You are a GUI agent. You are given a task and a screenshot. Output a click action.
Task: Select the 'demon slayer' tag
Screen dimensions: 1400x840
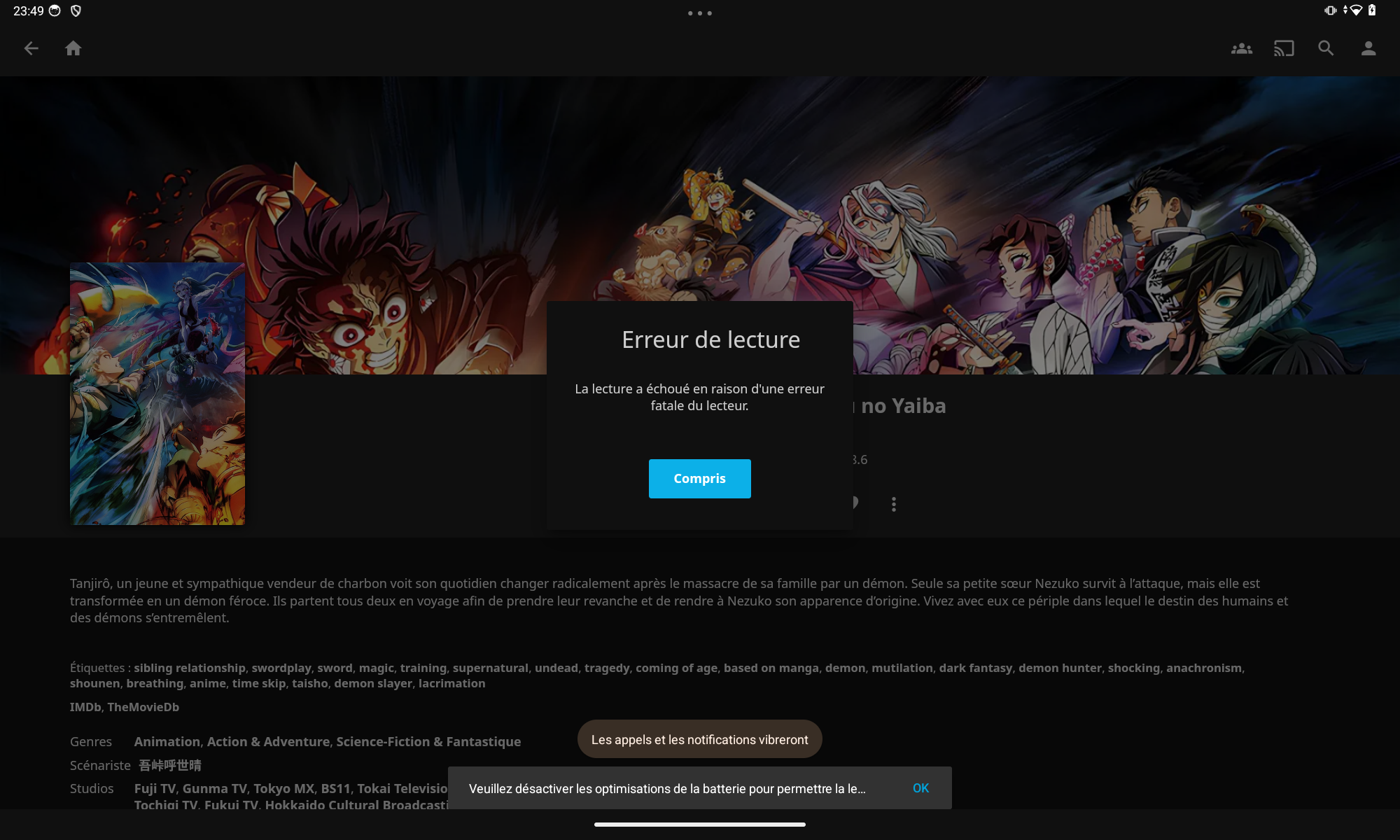click(373, 683)
